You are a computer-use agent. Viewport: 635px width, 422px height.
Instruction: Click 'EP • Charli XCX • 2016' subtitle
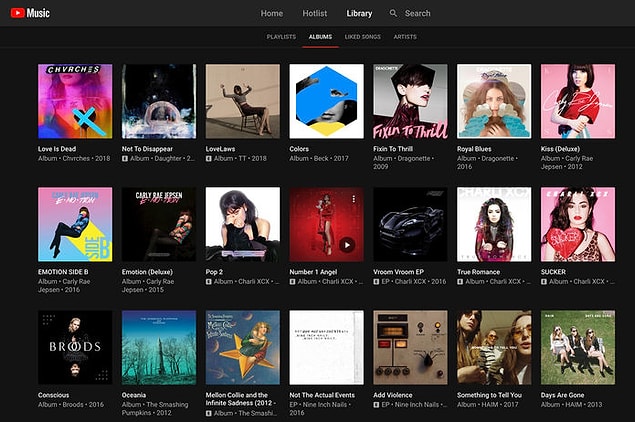tap(414, 281)
